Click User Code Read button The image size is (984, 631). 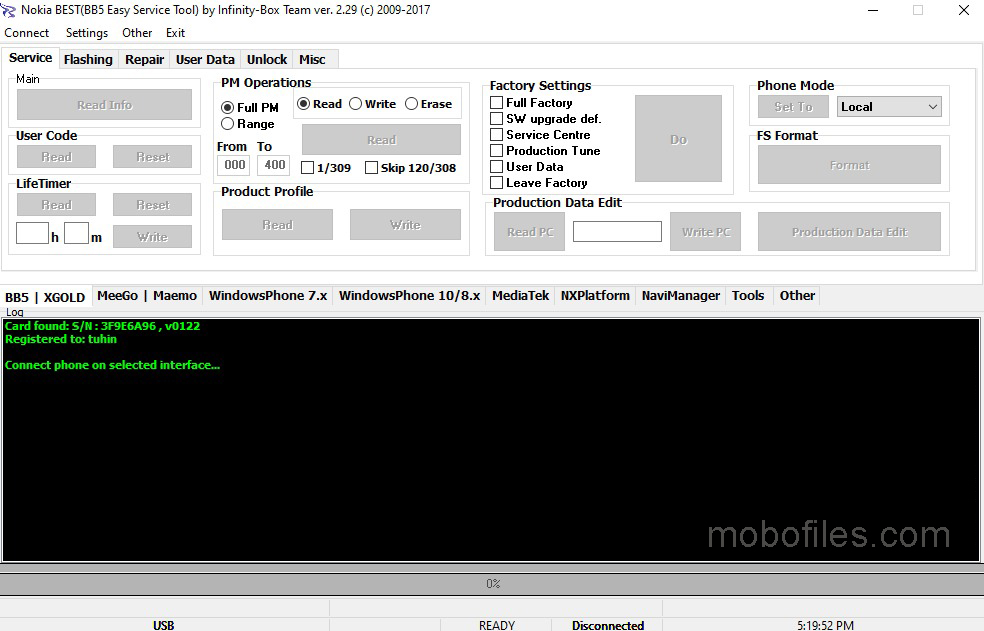pyautogui.click(x=56, y=157)
